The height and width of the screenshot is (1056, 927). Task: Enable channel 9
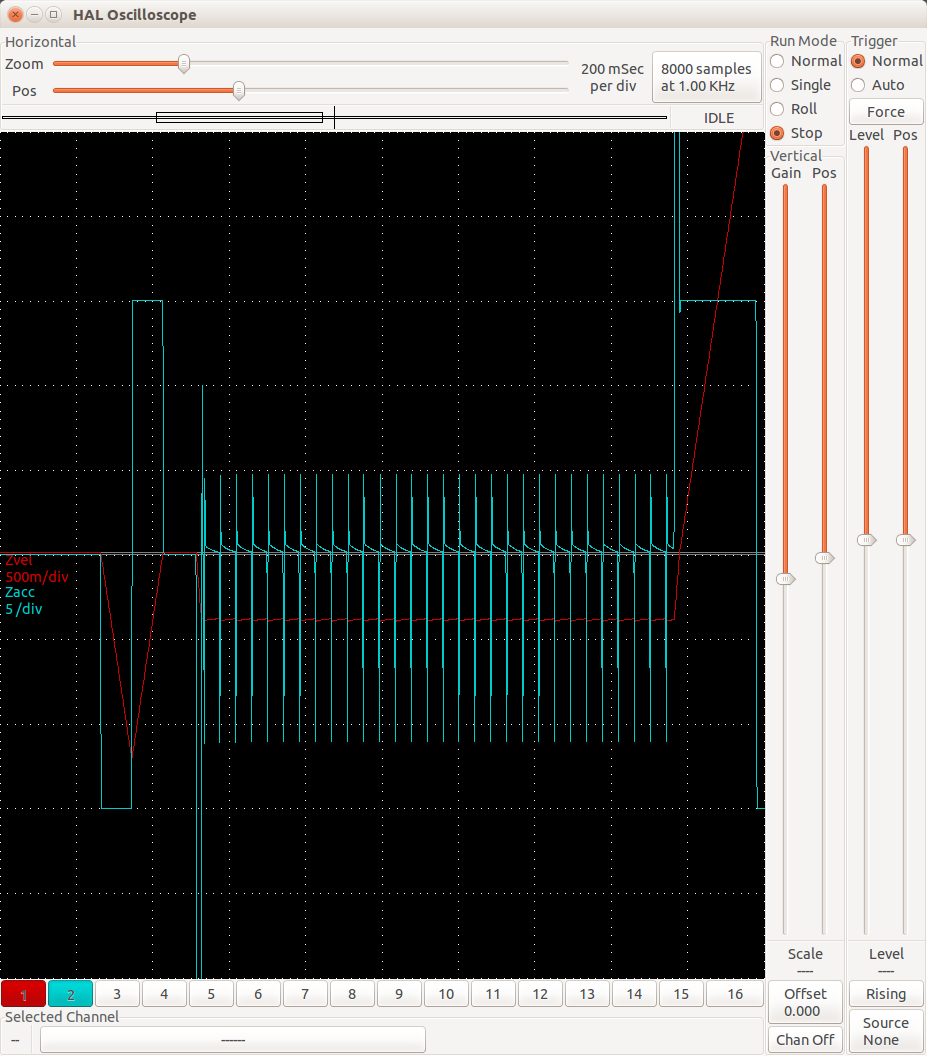(x=399, y=994)
